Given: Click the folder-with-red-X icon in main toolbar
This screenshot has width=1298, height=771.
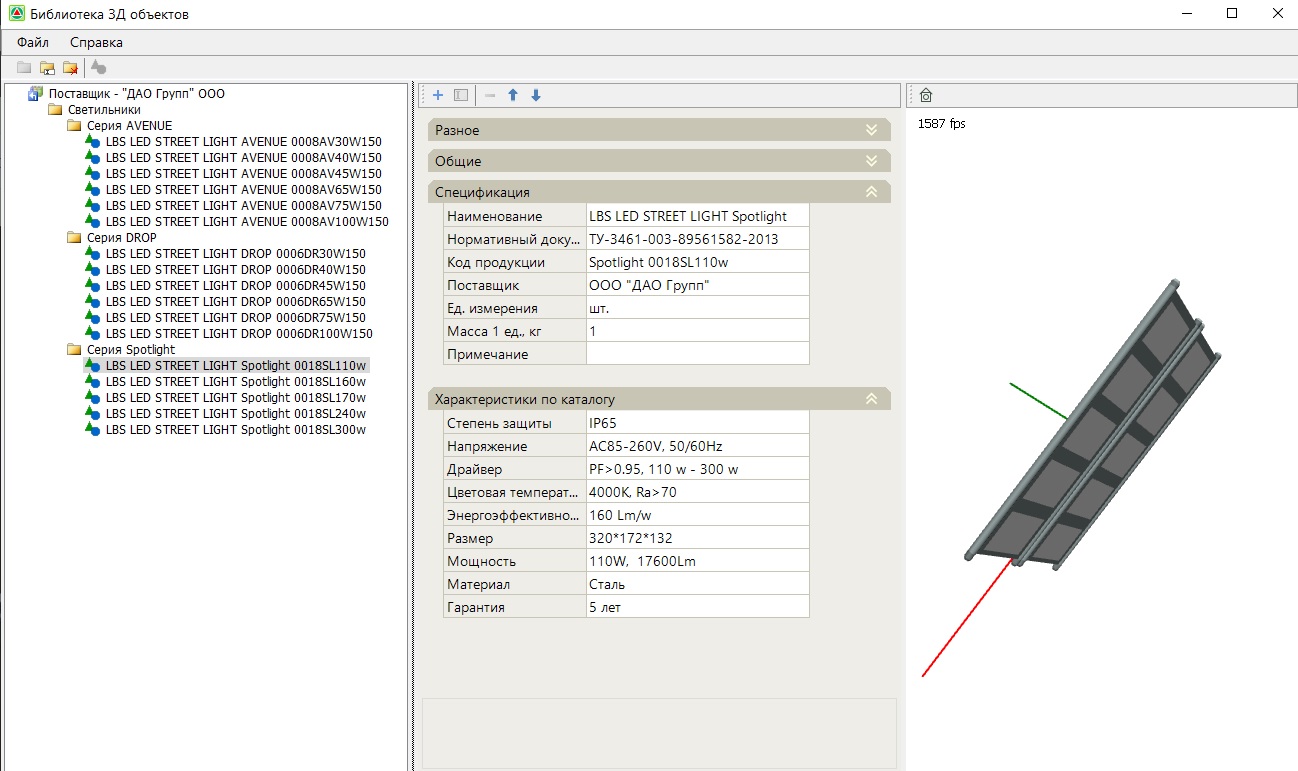Looking at the screenshot, I should (70, 68).
